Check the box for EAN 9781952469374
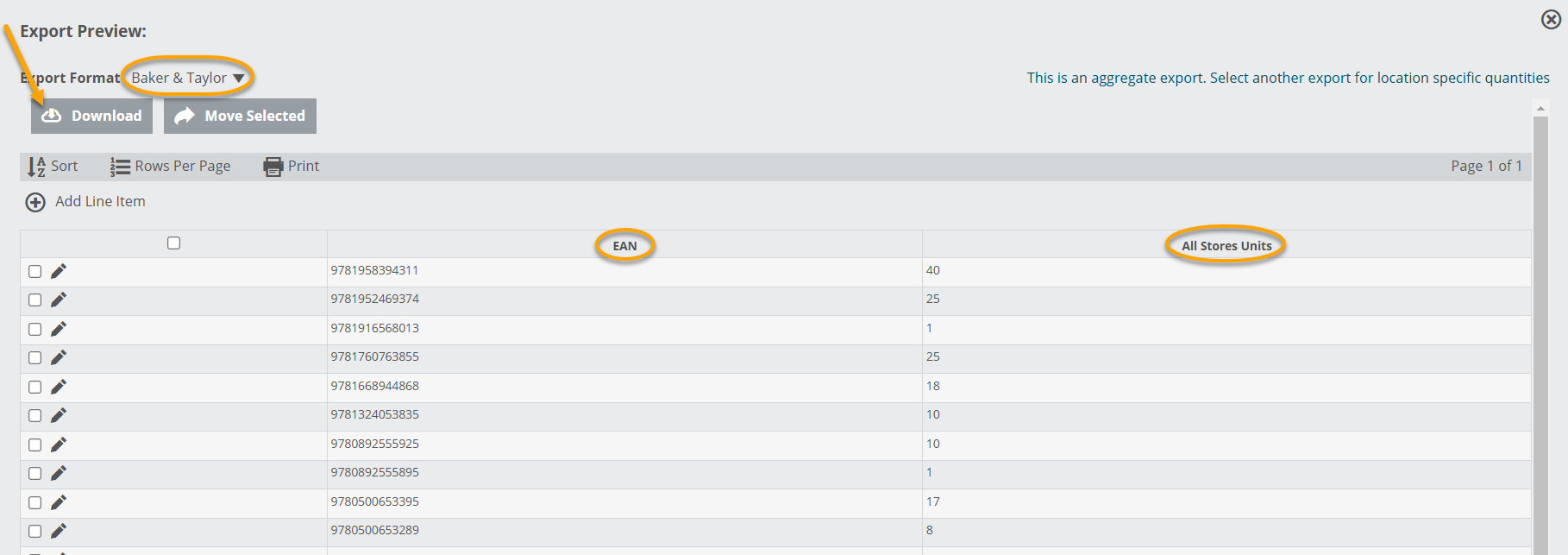Viewport: 1568px width, 555px height. [x=35, y=300]
